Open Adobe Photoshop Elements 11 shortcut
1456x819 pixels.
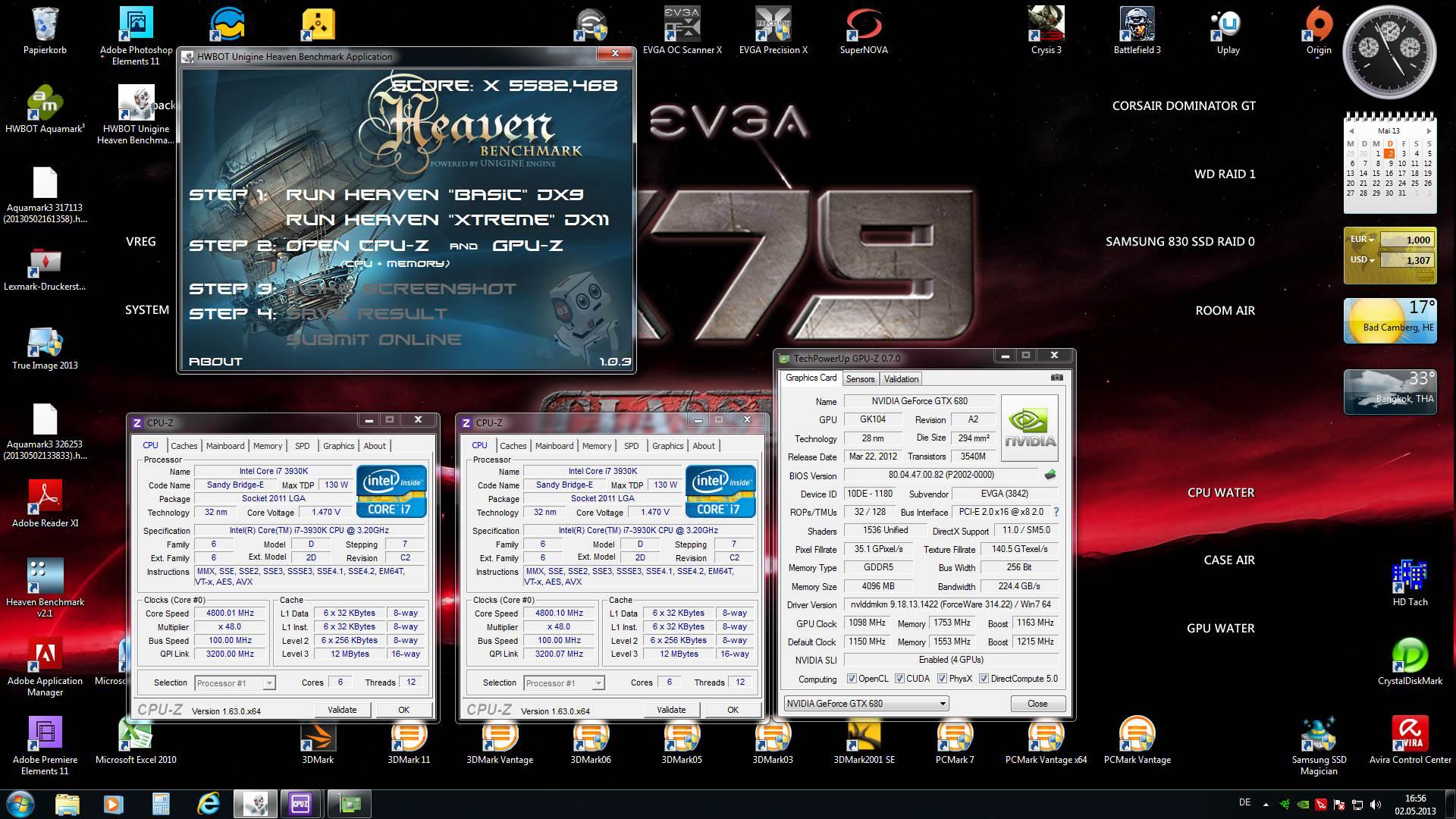[136, 36]
